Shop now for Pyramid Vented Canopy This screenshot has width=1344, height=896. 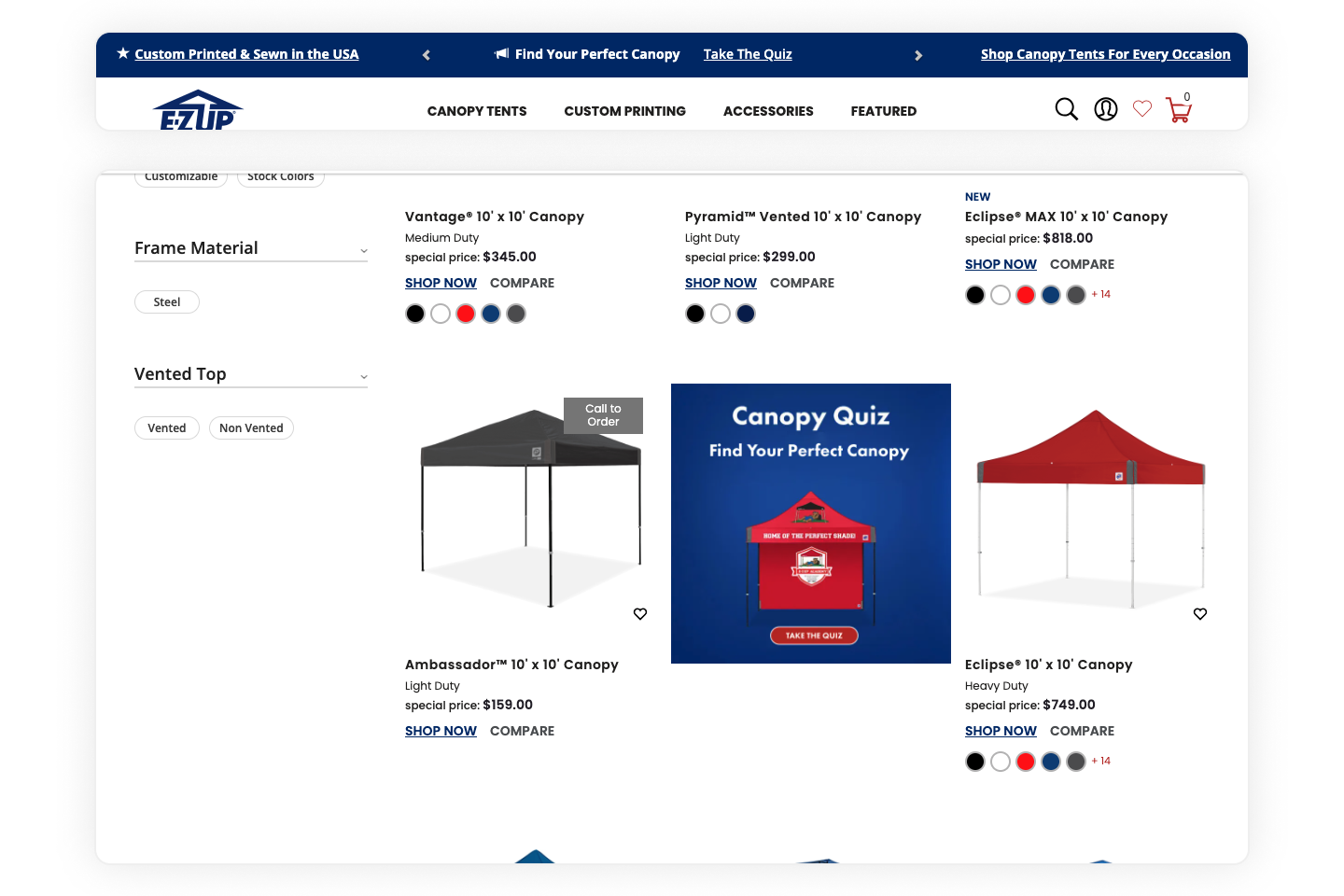(x=721, y=283)
